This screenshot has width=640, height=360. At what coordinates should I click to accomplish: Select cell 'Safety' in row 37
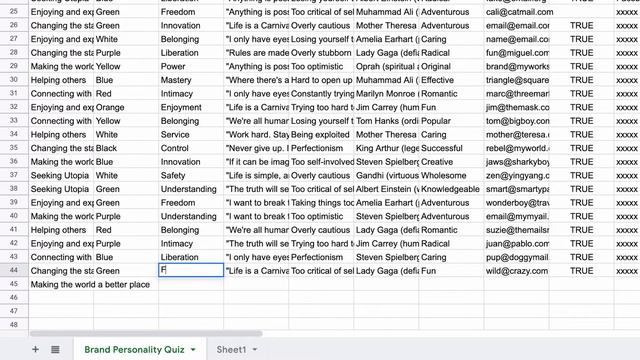click(191, 176)
